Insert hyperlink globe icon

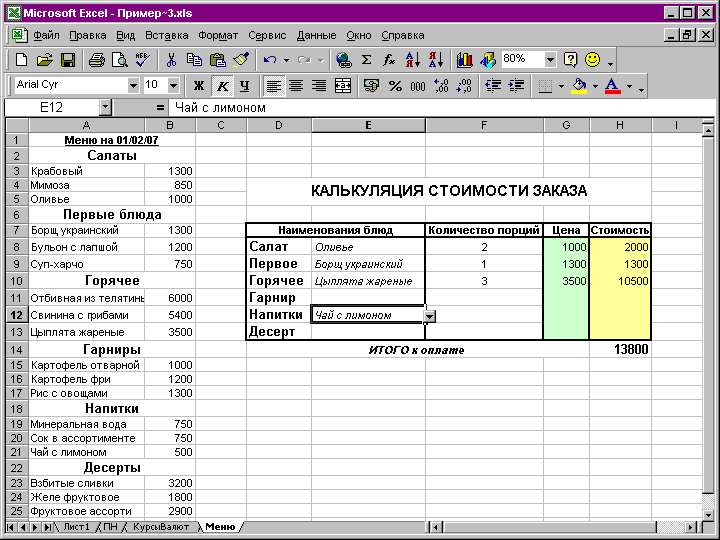click(x=343, y=60)
